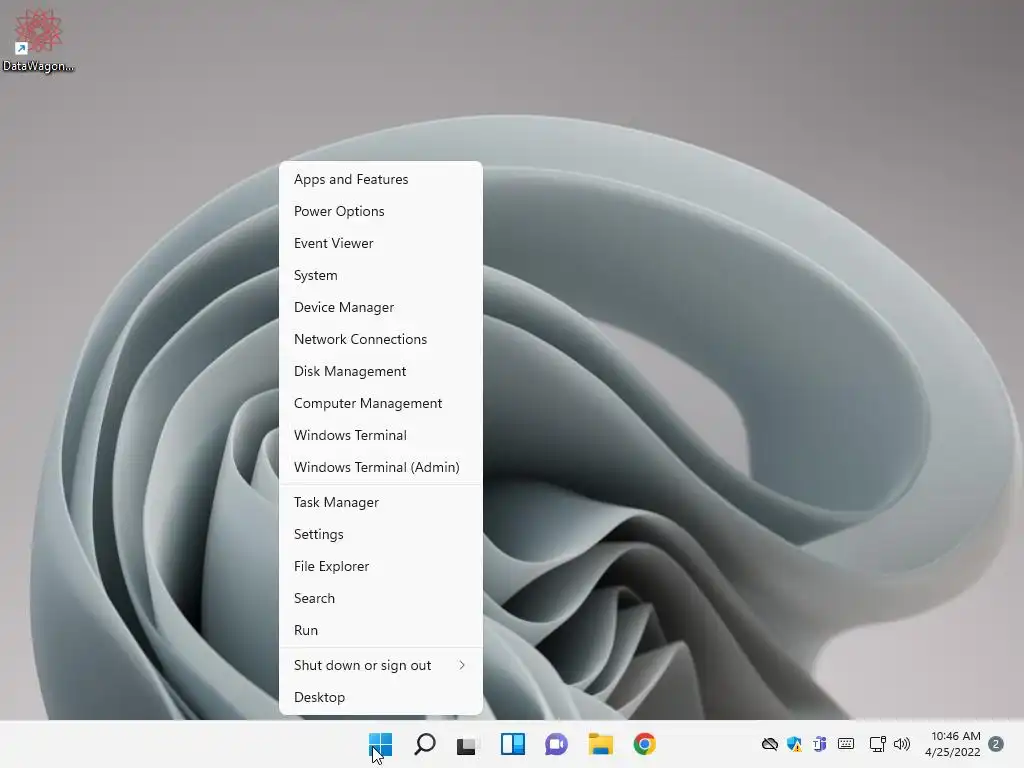The width and height of the screenshot is (1024, 768).
Task: Click the volume speaker tray icon
Action: coord(902,744)
